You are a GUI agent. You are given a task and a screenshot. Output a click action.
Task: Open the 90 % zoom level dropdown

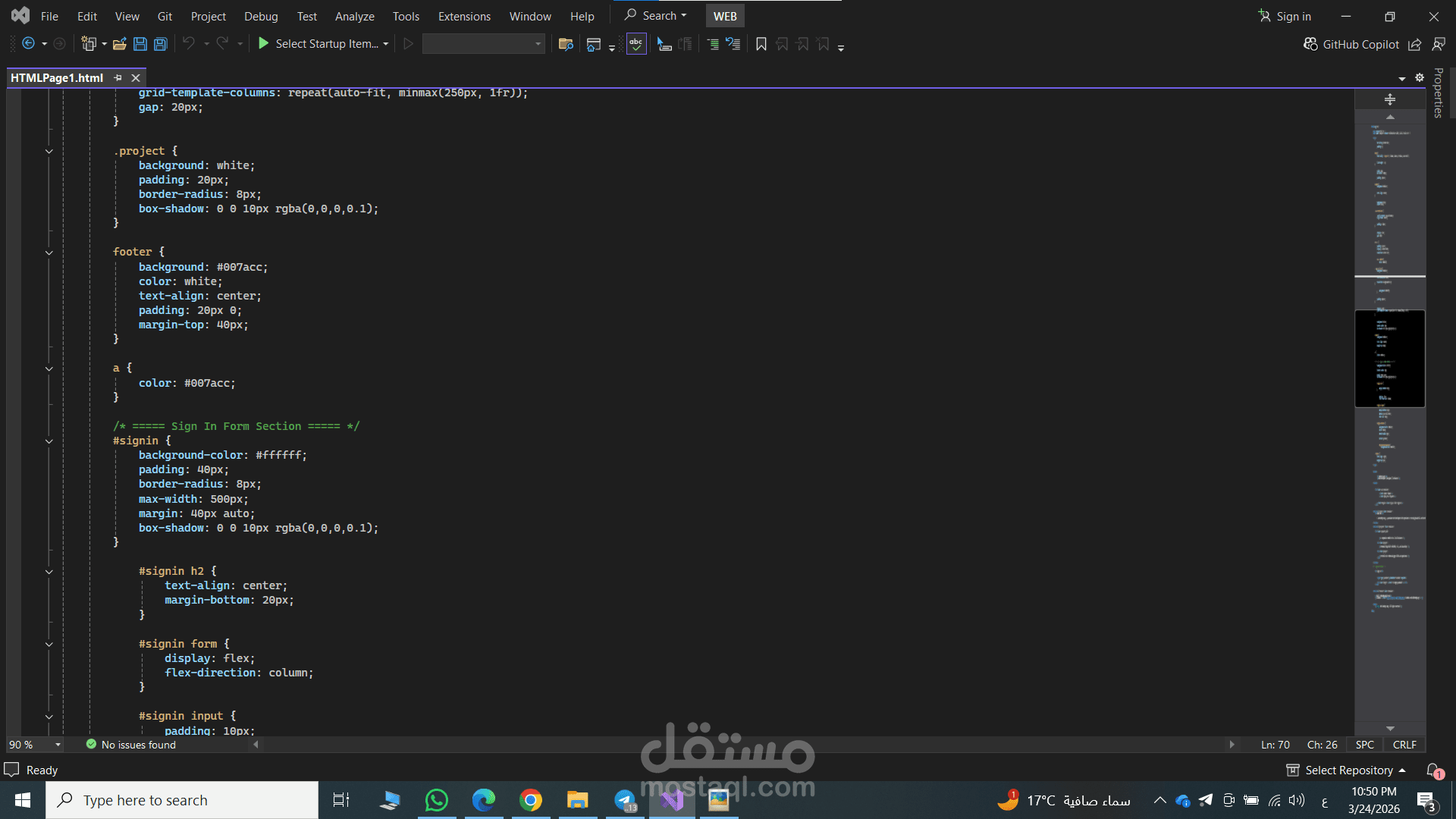(x=58, y=745)
